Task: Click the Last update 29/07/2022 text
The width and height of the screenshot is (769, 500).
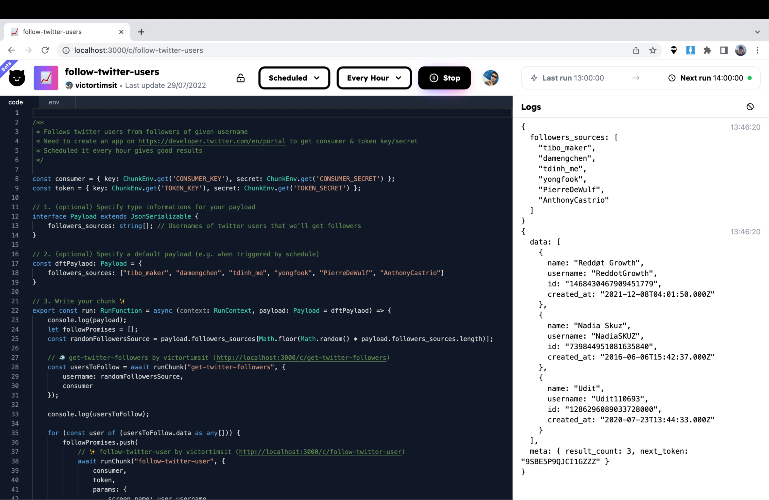Action: pyautogui.click(x=166, y=85)
